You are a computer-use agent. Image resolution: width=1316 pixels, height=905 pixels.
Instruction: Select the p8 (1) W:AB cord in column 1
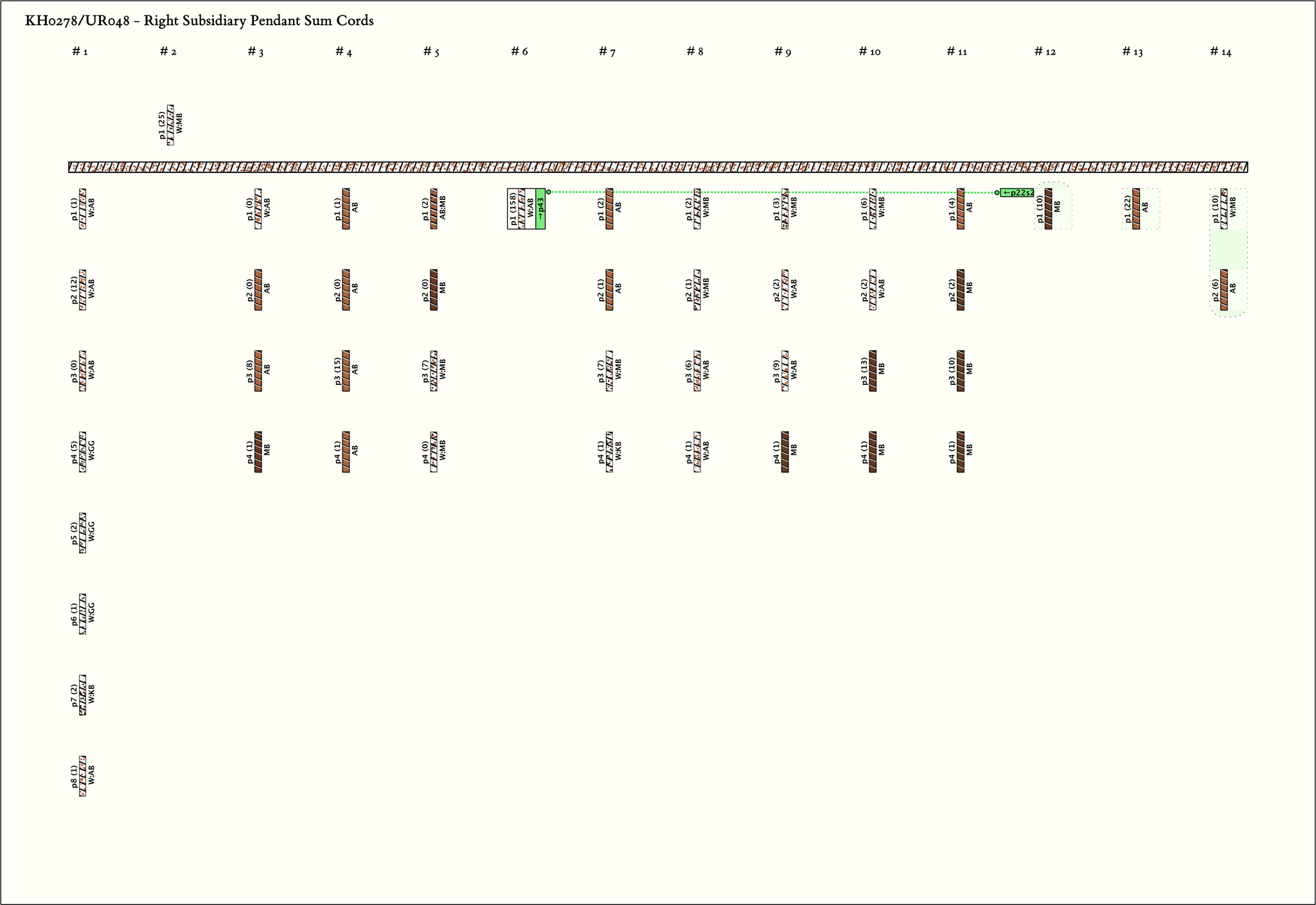point(82,776)
